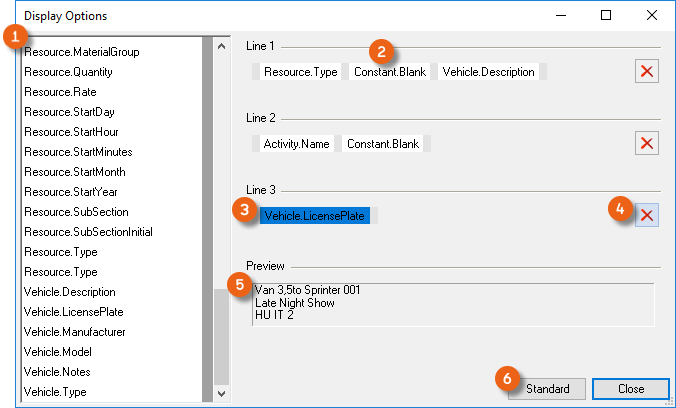This screenshot has width=676, height=408.
Task: Choose Vehicle.Model from the list
Action: point(59,352)
